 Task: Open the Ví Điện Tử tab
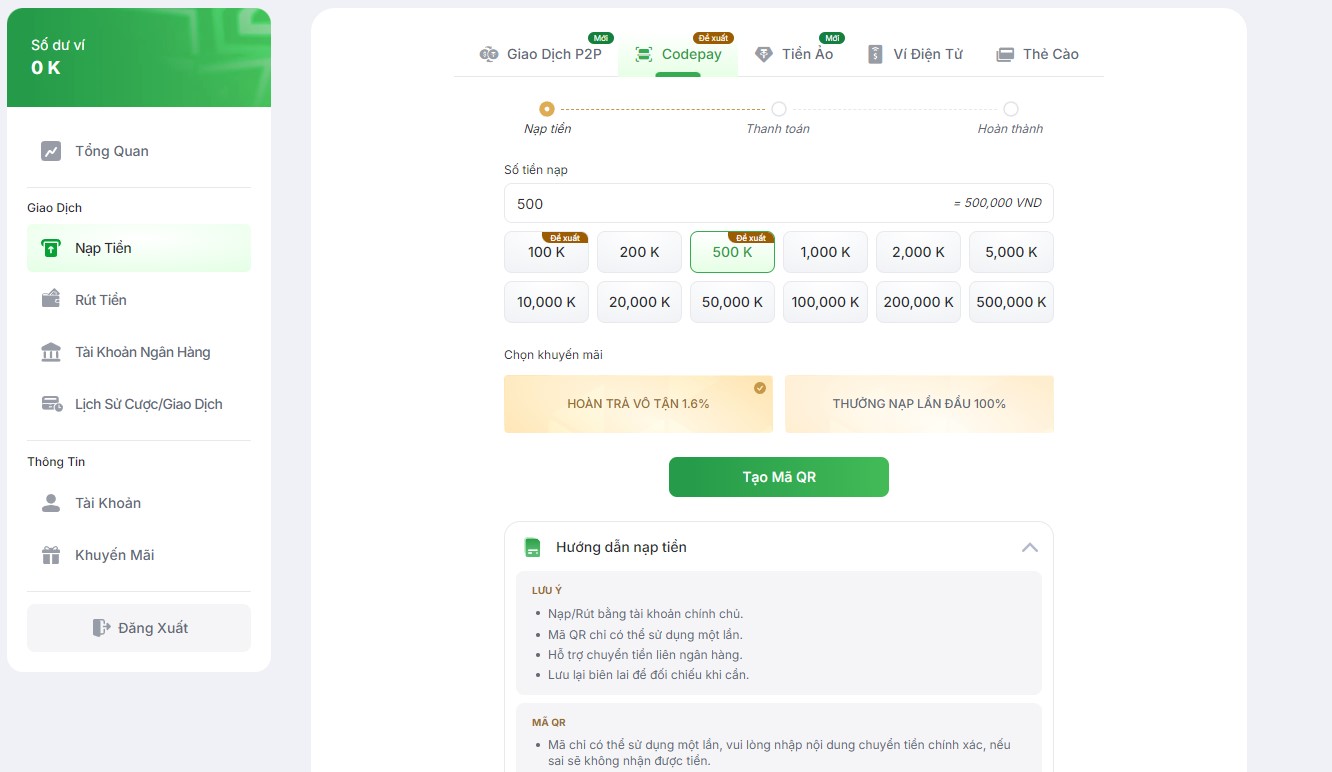click(915, 54)
